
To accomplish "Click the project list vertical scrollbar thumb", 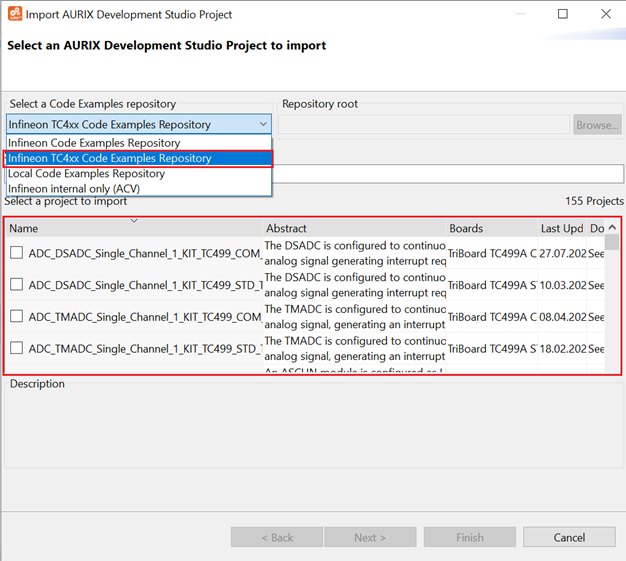I will pos(612,242).
